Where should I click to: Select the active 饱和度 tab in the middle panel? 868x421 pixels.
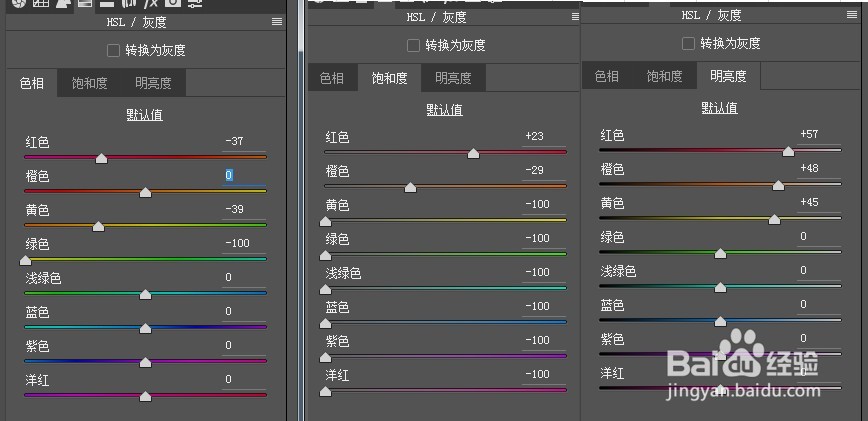[x=389, y=78]
